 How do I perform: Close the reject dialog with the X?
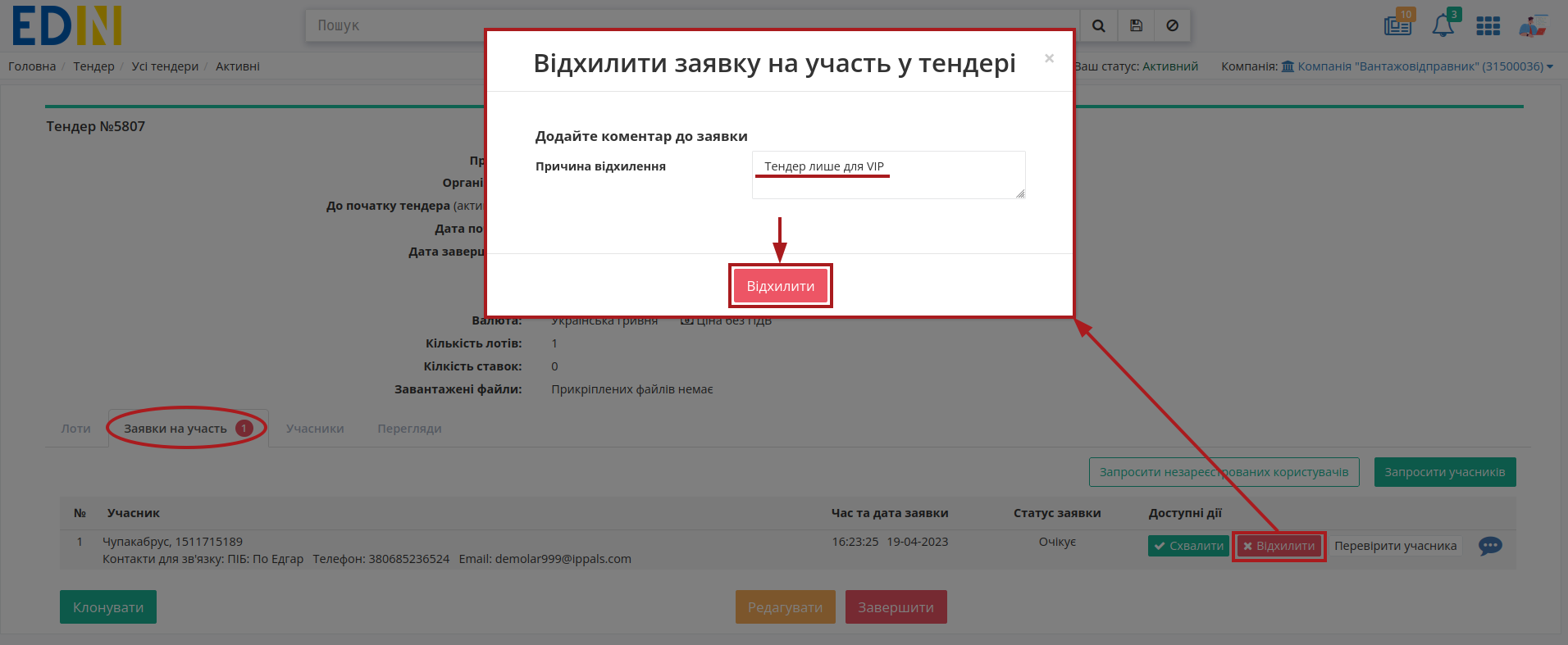1049,58
